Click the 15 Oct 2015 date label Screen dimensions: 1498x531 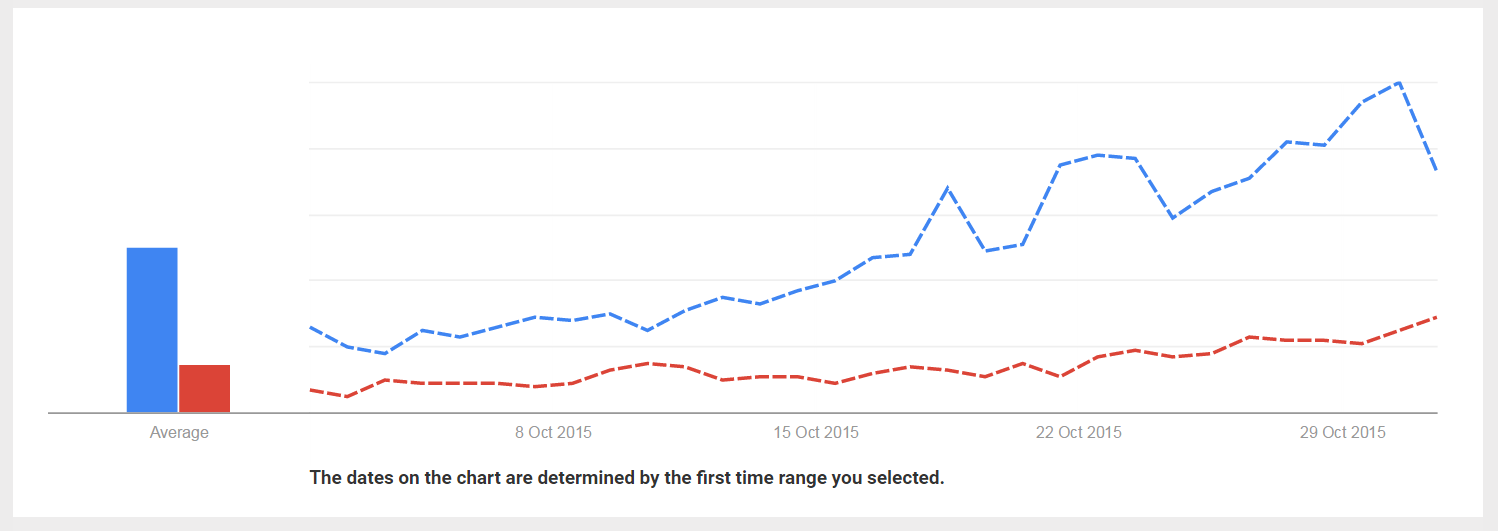tap(816, 433)
